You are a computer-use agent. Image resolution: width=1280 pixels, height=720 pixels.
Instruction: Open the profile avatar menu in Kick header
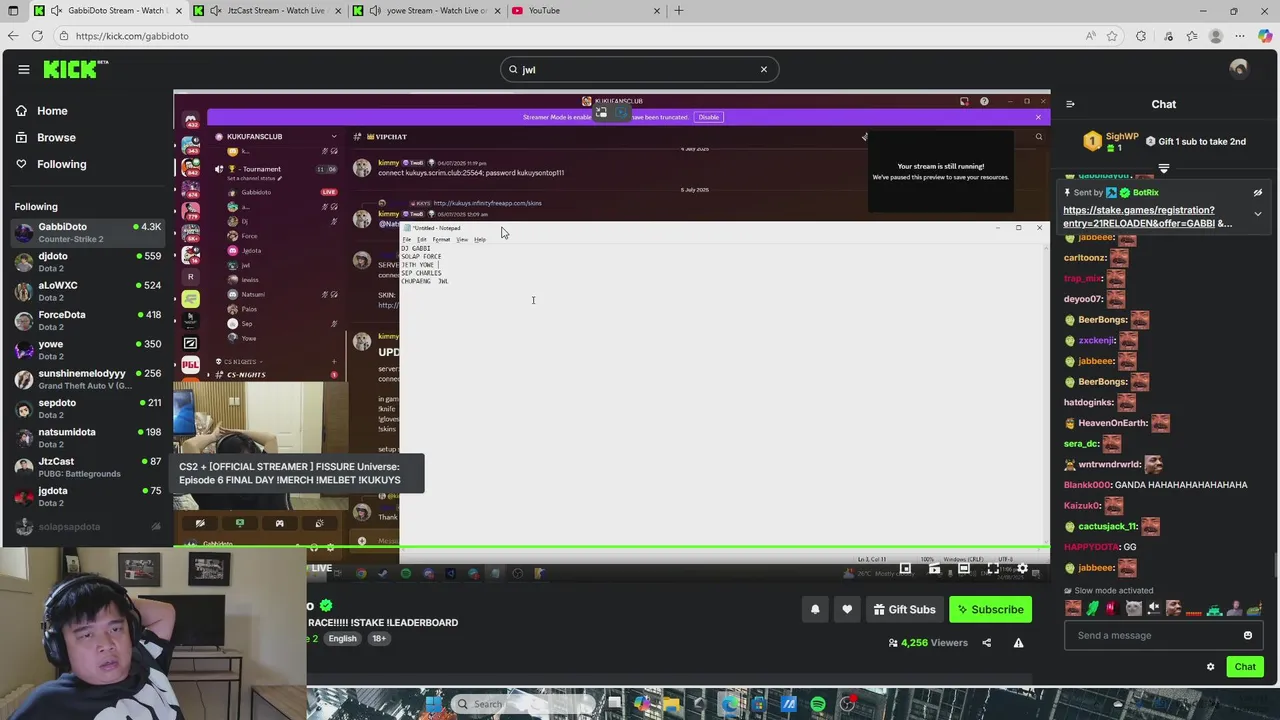click(x=1239, y=69)
